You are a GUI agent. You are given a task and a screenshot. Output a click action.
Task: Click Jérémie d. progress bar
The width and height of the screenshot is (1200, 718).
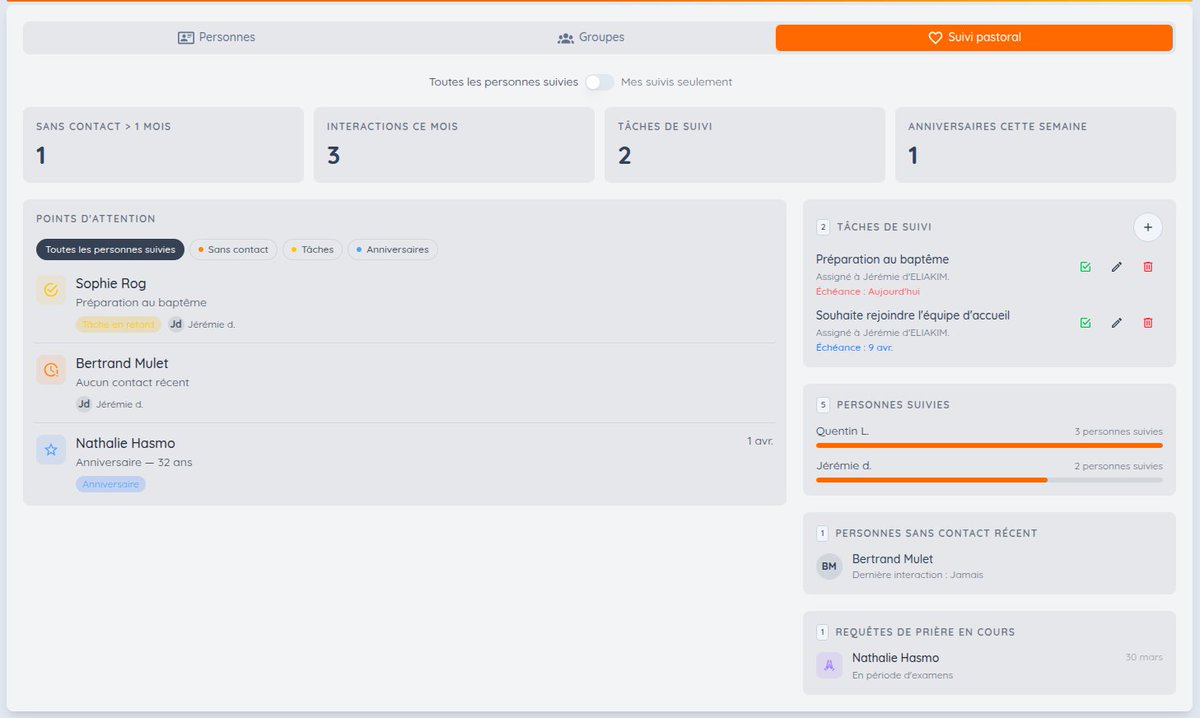pyautogui.click(x=989, y=480)
